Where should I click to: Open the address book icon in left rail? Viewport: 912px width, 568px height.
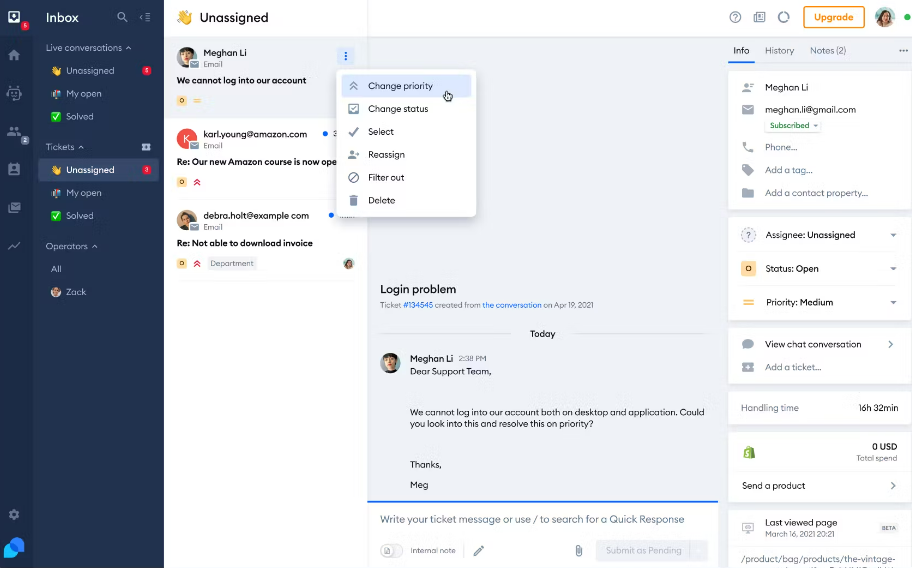[14, 169]
